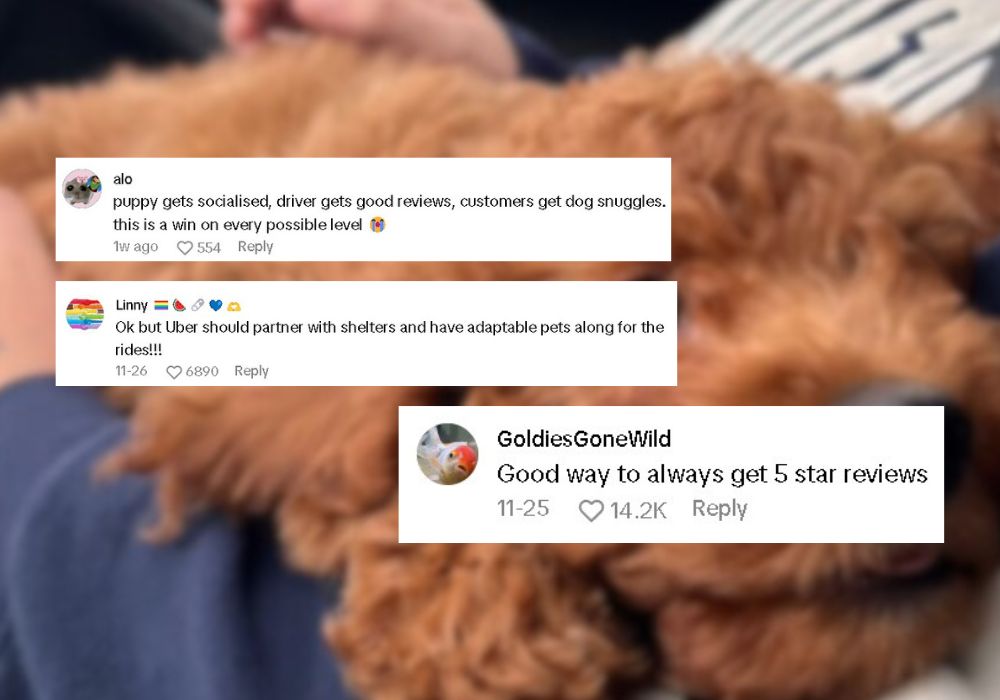Image resolution: width=1000 pixels, height=700 pixels.
Task: Open alo's hamster profile picture
Action: click(82, 189)
